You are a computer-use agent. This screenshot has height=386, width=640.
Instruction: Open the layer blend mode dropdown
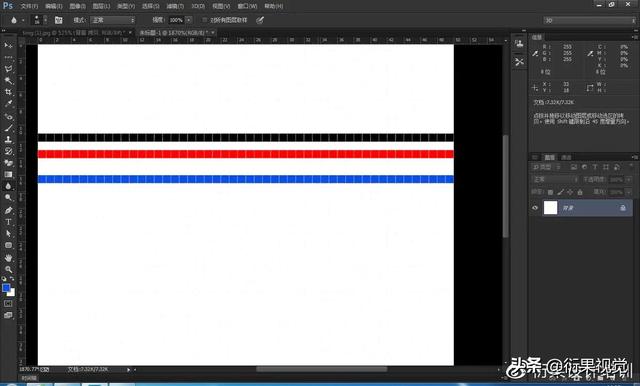(x=554, y=179)
